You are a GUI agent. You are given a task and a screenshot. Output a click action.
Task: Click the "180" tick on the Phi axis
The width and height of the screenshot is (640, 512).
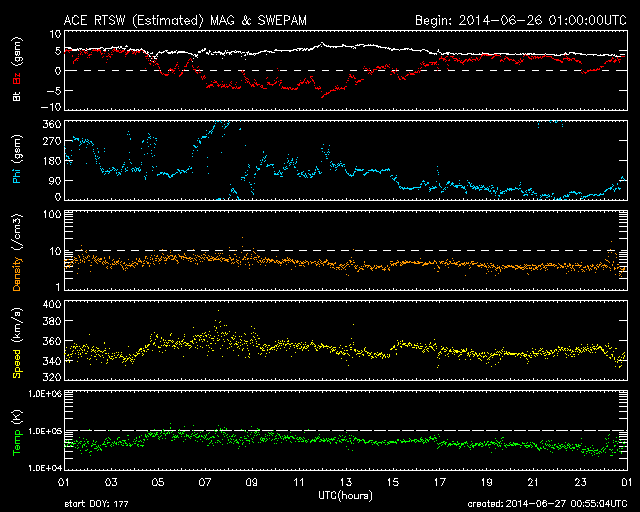pyautogui.click(x=52, y=161)
